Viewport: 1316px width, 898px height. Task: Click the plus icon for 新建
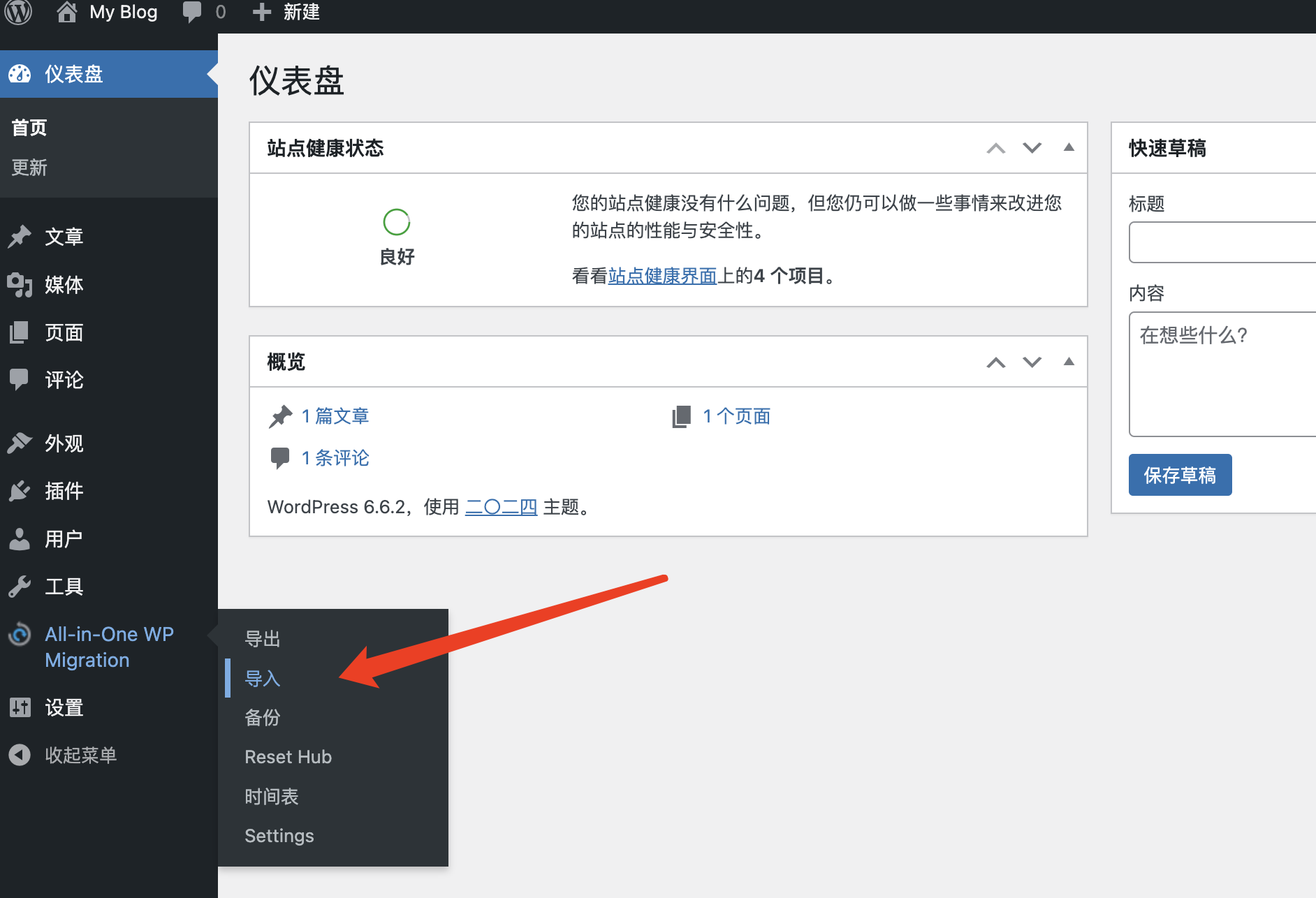click(x=261, y=12)
